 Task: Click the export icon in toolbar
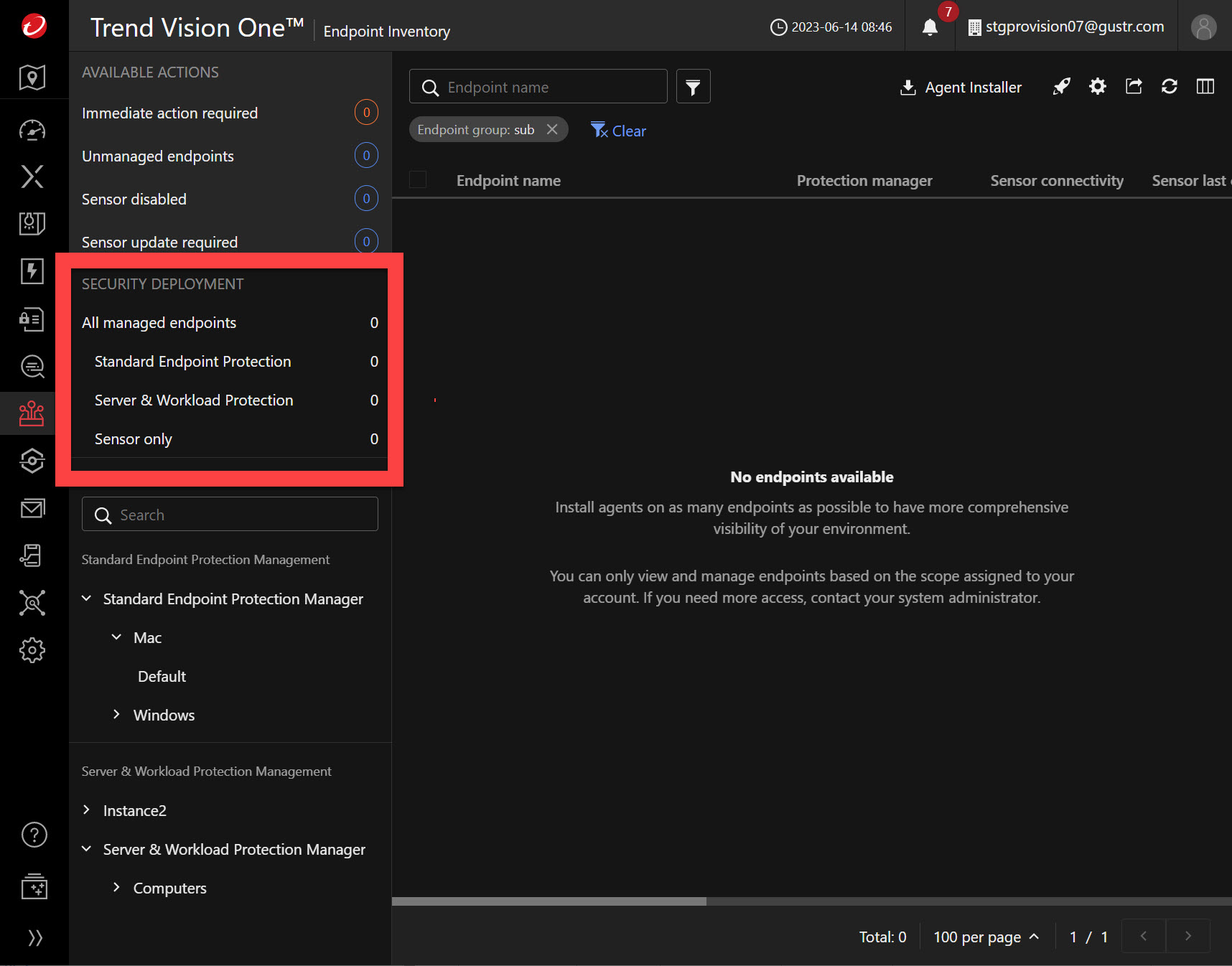click(x=1134, y=87)
